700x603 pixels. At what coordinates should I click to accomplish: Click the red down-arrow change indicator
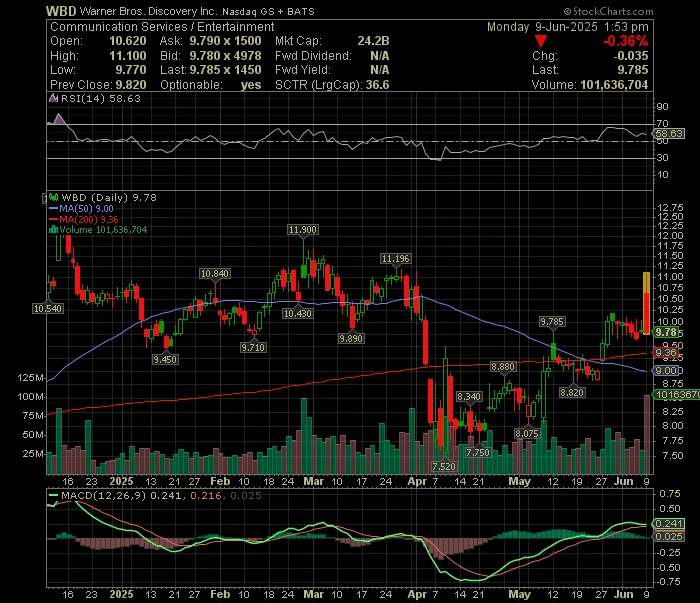point(541,42)
